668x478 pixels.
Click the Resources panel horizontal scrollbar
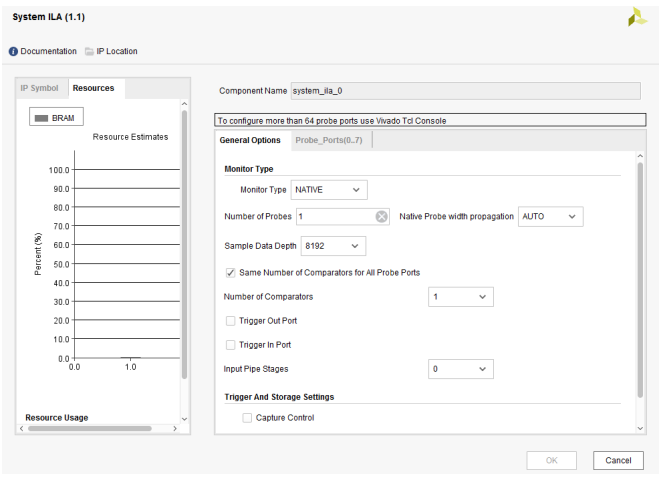[x=90, y=428]
